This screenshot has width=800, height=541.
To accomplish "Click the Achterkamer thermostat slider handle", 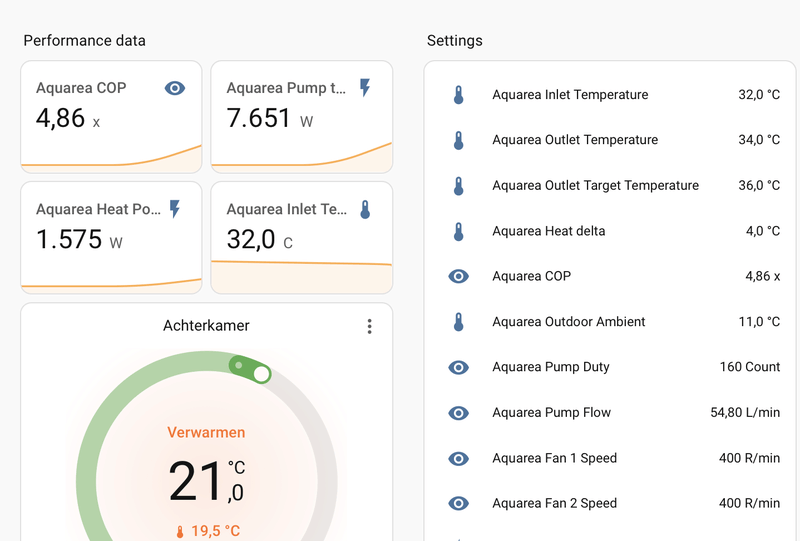I will (261, 374).
